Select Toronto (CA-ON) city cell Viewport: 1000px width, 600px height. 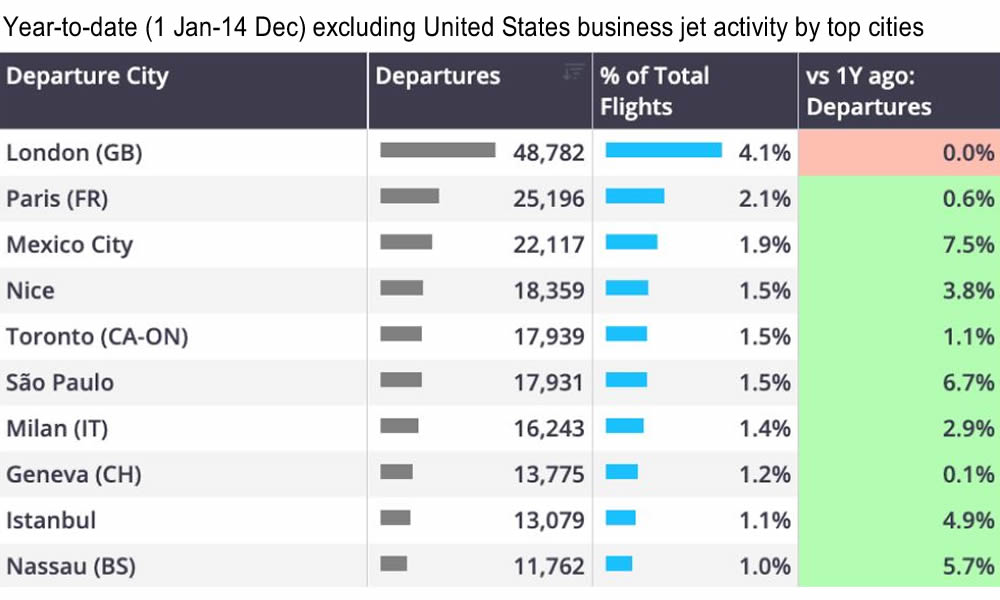(x=97, y=337)
